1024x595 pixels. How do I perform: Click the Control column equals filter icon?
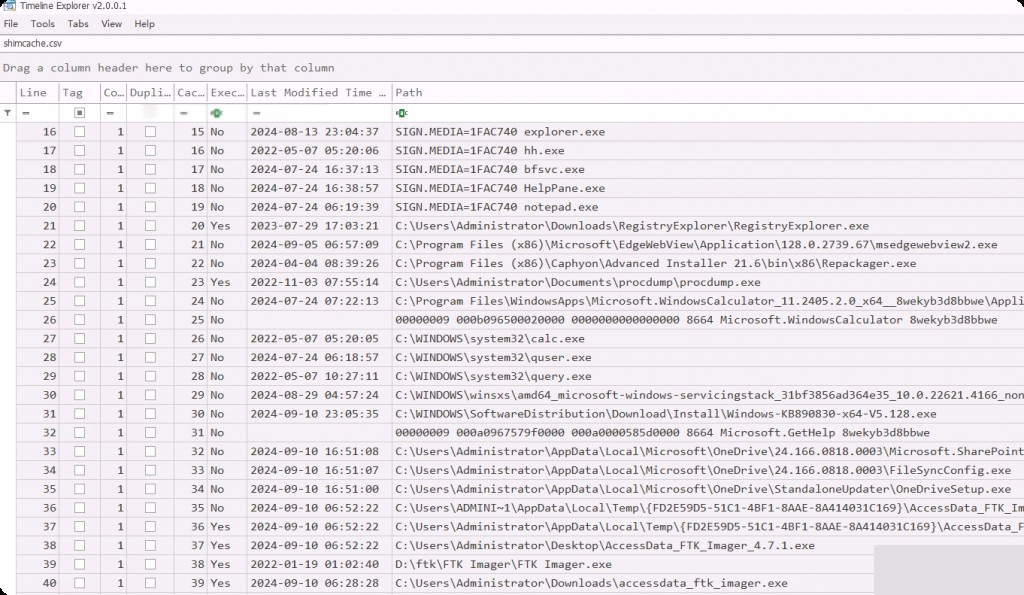pos(110,113)
